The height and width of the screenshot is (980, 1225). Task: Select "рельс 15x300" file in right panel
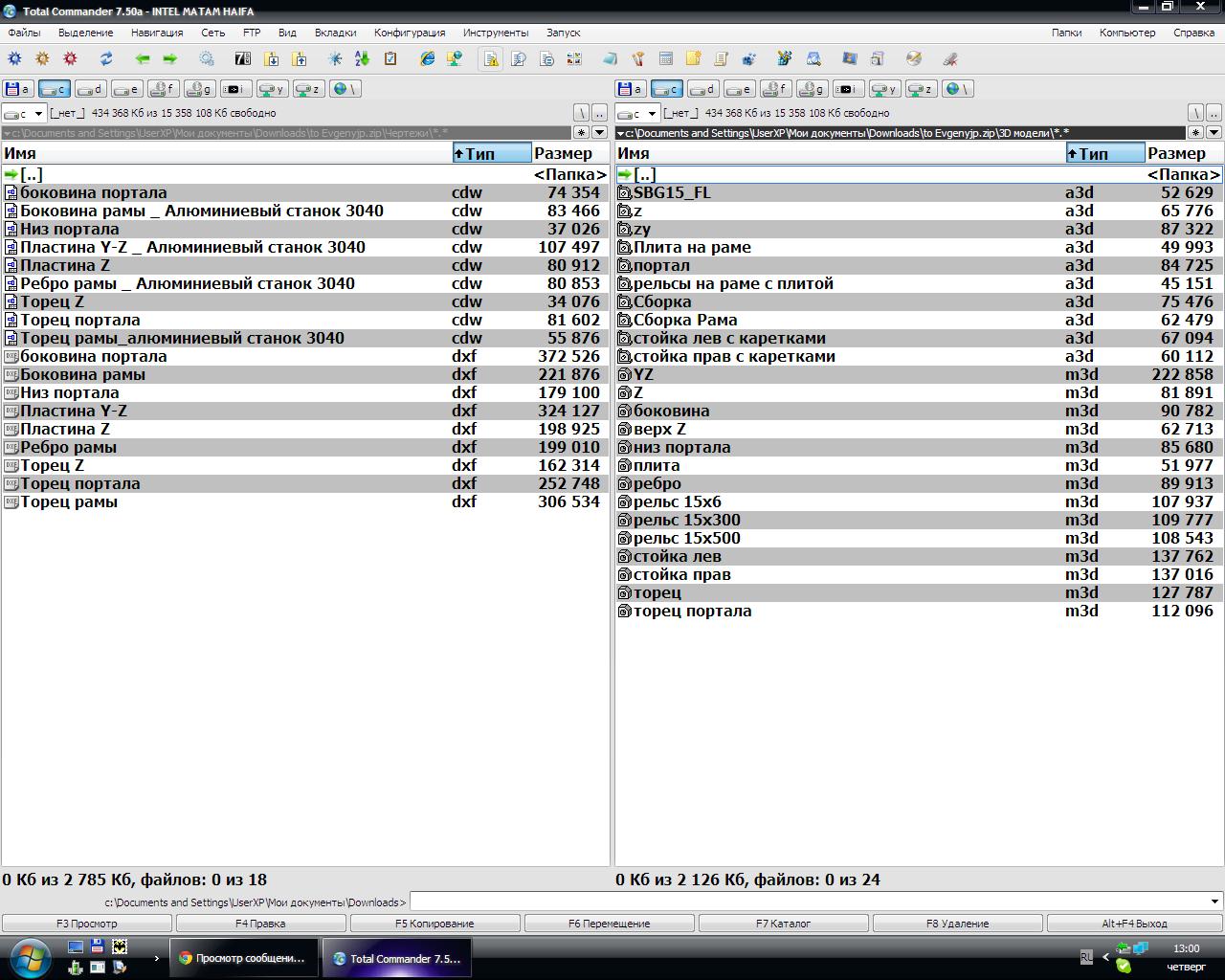[x=919, y=520]
